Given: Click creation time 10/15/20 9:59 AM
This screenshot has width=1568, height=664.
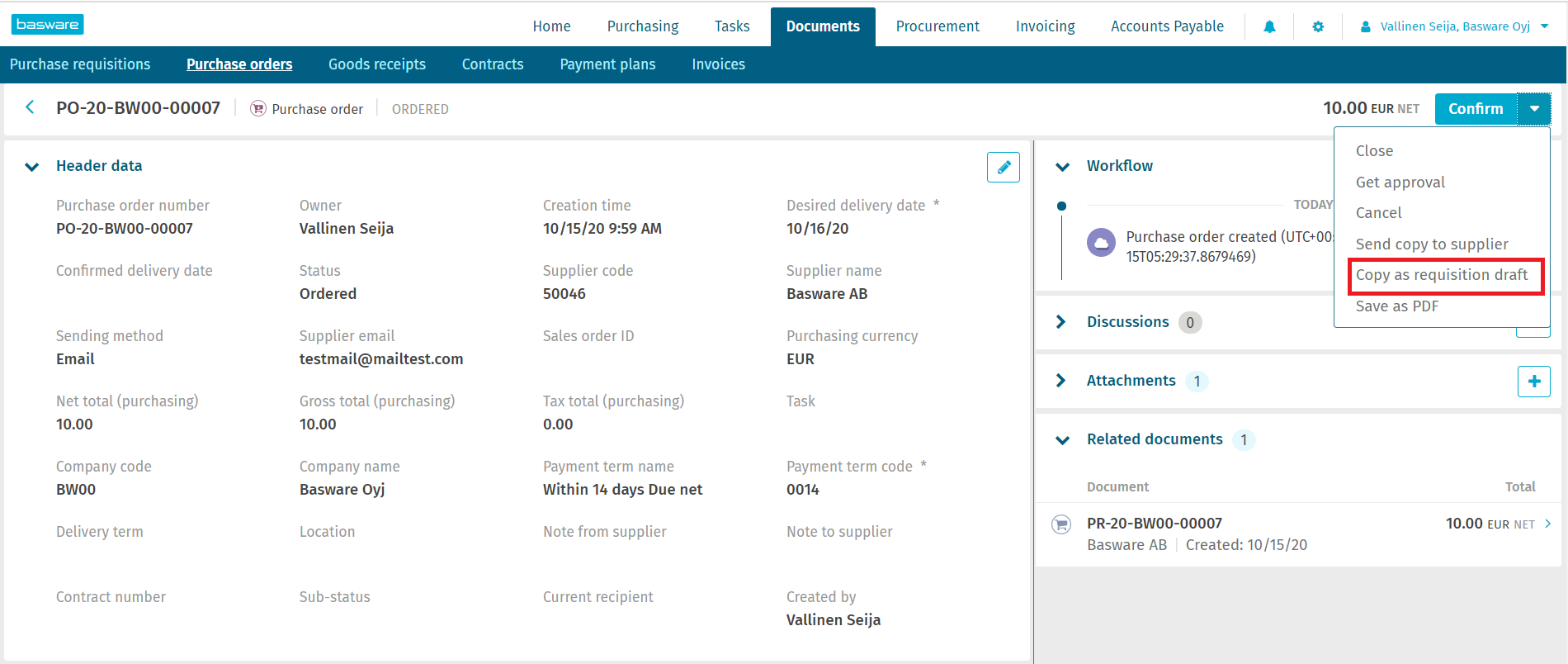Looking at the screenshot, I should point(602,229).
